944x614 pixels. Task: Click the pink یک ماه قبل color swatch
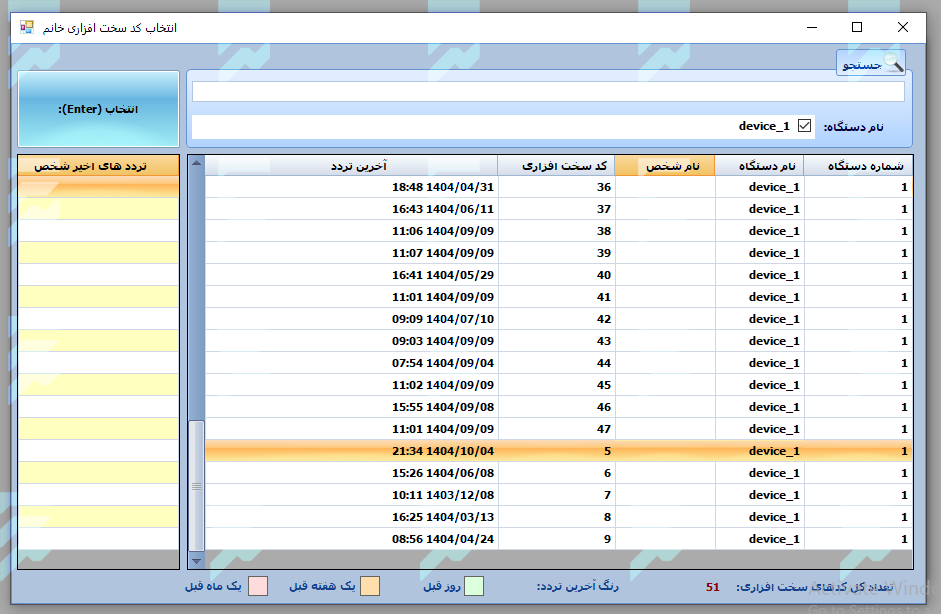click(x=258, y=586)
